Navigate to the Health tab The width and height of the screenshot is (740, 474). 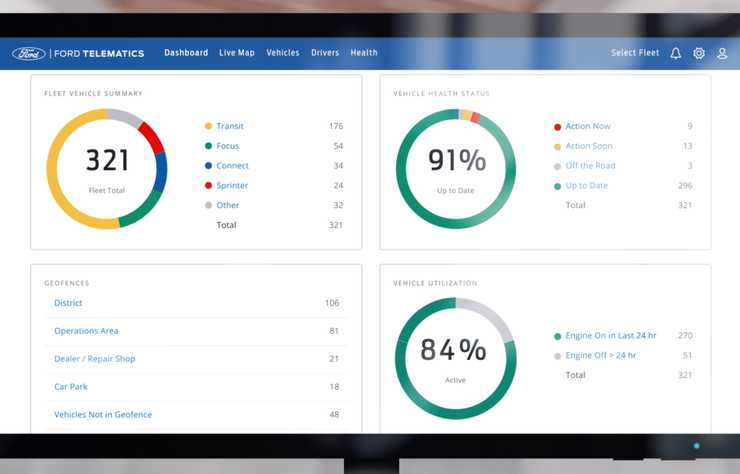point(364,53)
